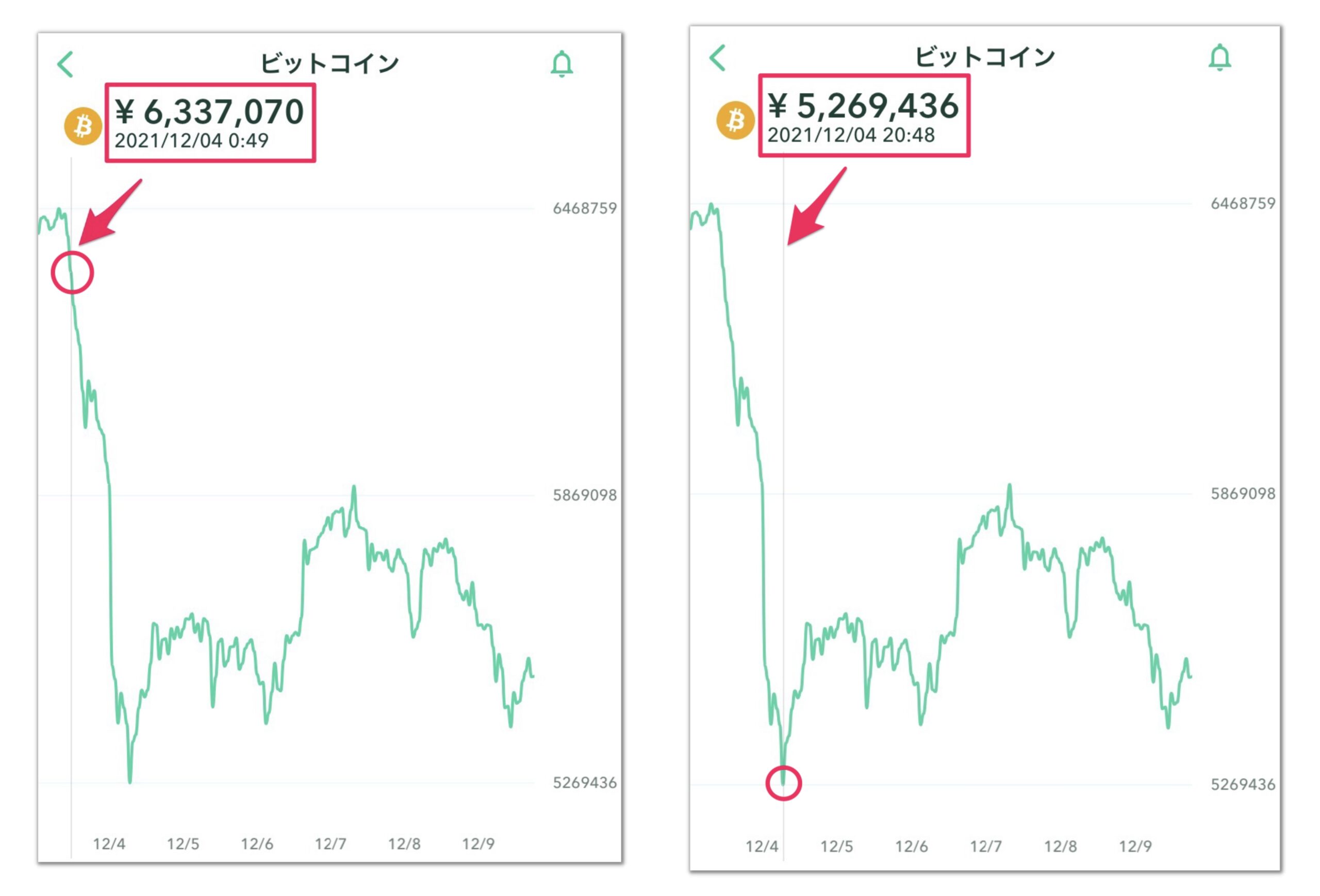Select the circled low point at ¥5,269,436

pos(783,784)
